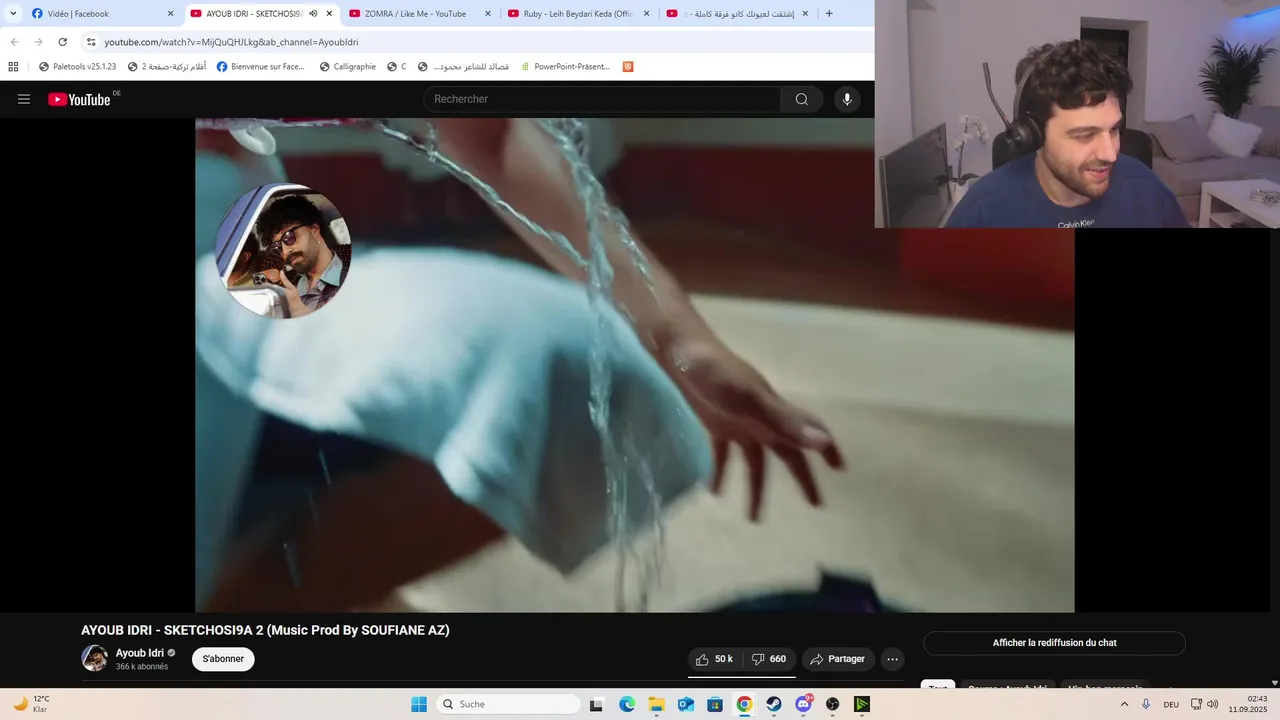Open Task View on taskbar

tap(596, 704)
